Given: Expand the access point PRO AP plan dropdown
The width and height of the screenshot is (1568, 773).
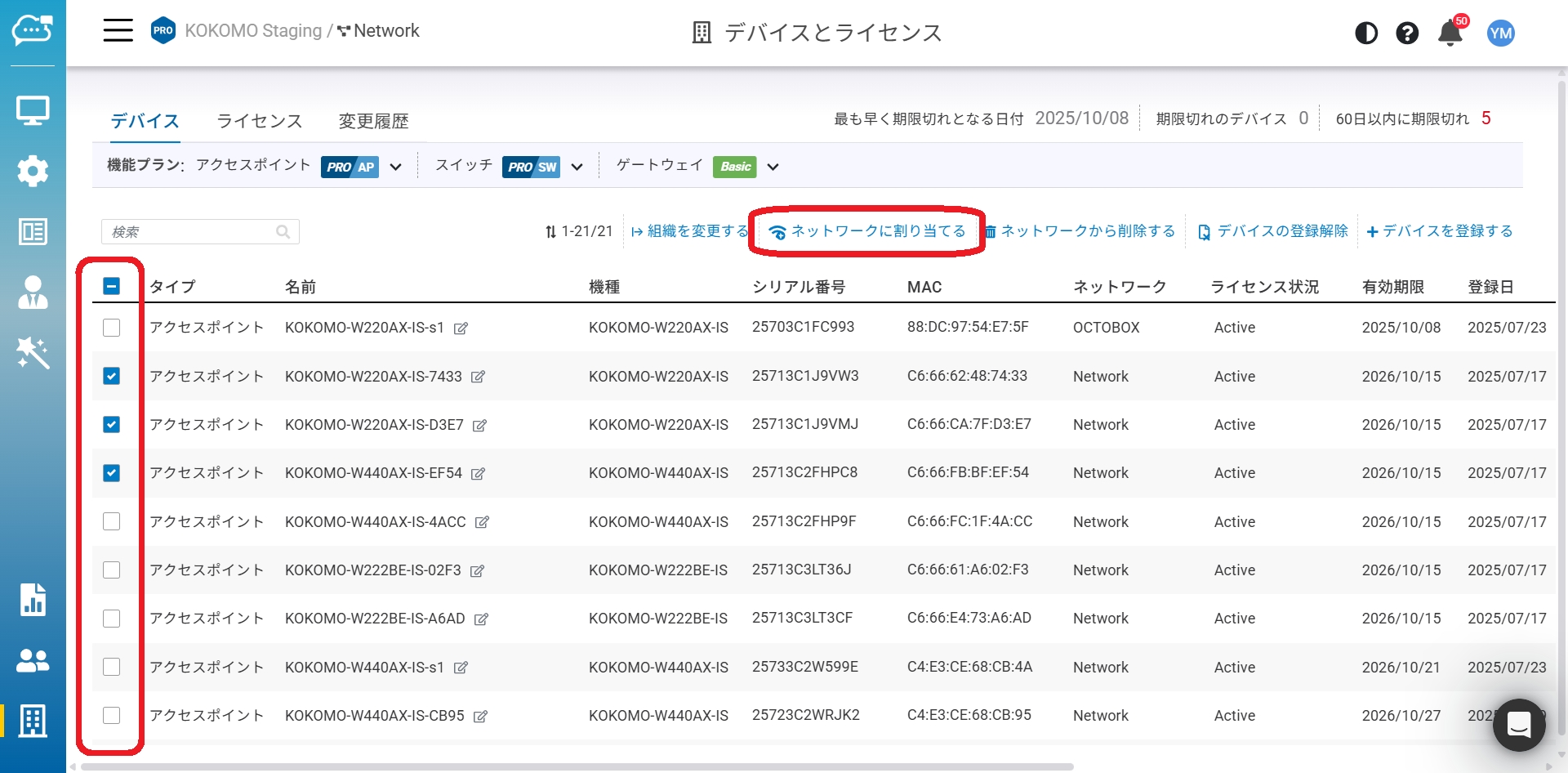Looking at the screenshot, I should coord(396,167).
